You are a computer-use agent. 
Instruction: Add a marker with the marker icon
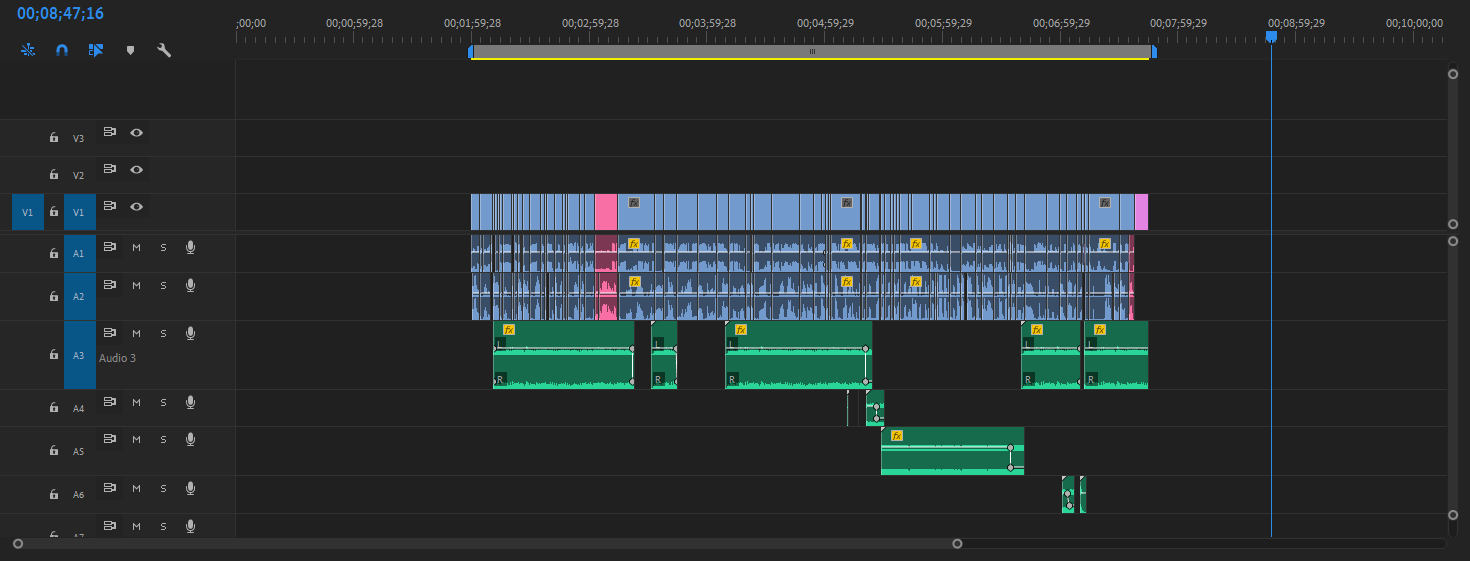(130, 49)
